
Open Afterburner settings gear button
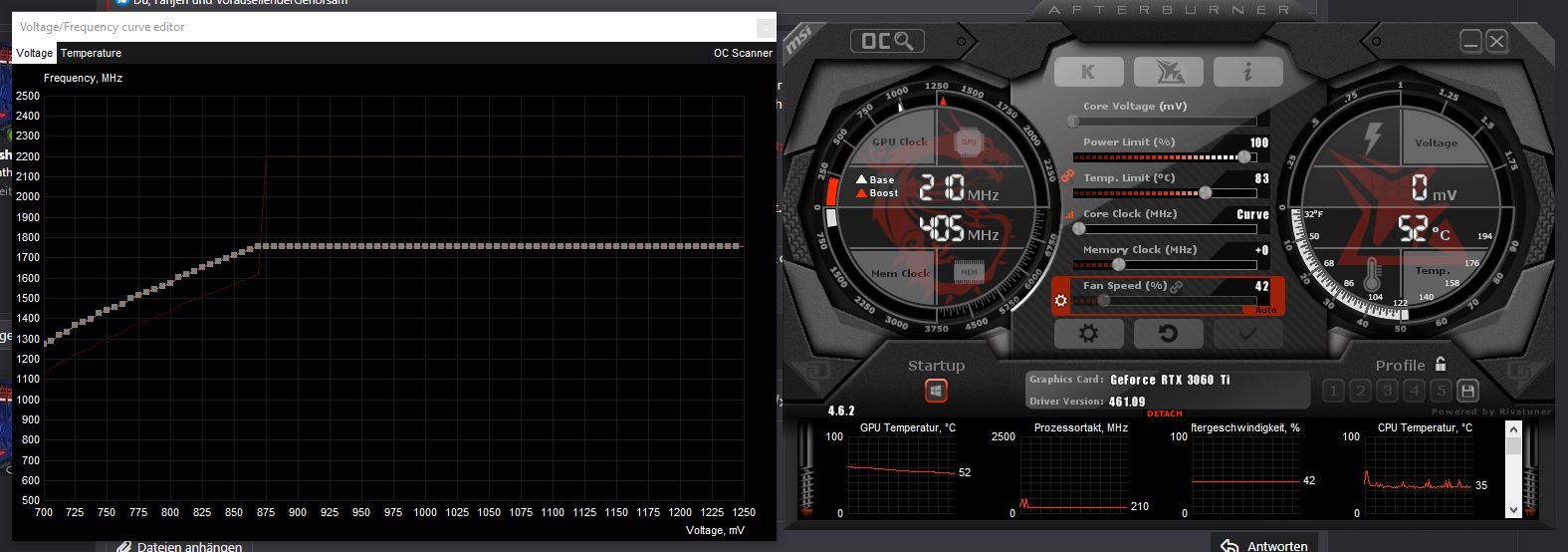tap(1088, 334)
